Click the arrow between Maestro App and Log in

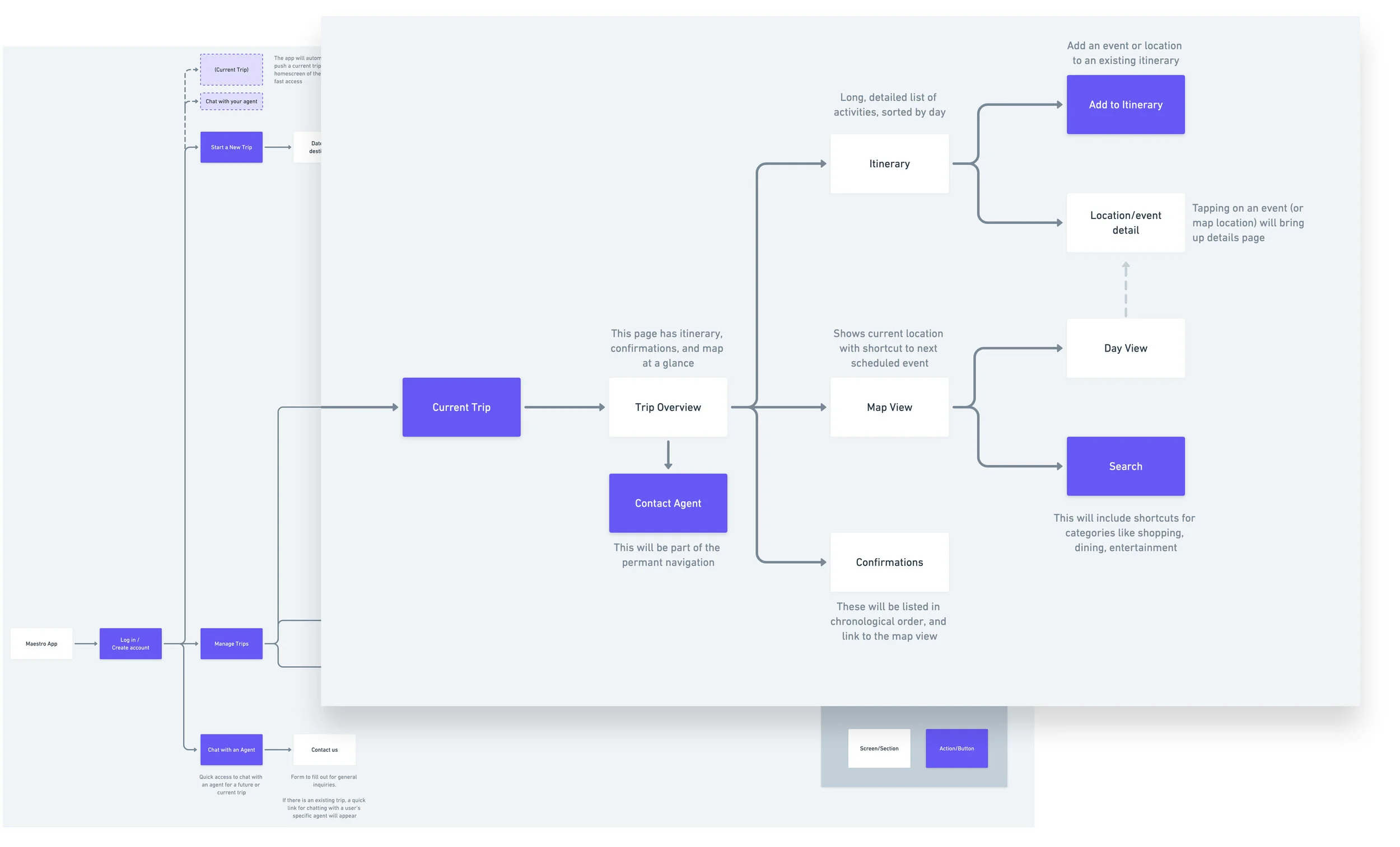(x=86, y=644)
